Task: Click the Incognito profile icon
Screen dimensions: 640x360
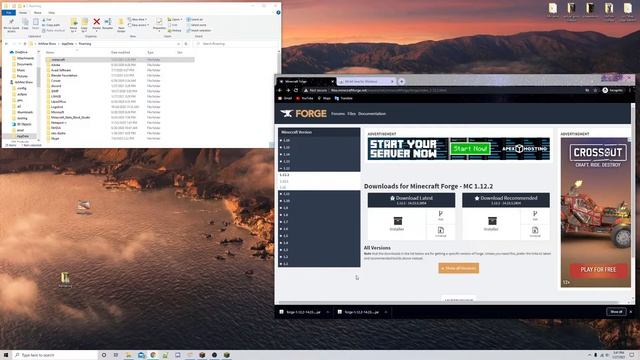Action: pyautogui.click(x=605, y=90)
